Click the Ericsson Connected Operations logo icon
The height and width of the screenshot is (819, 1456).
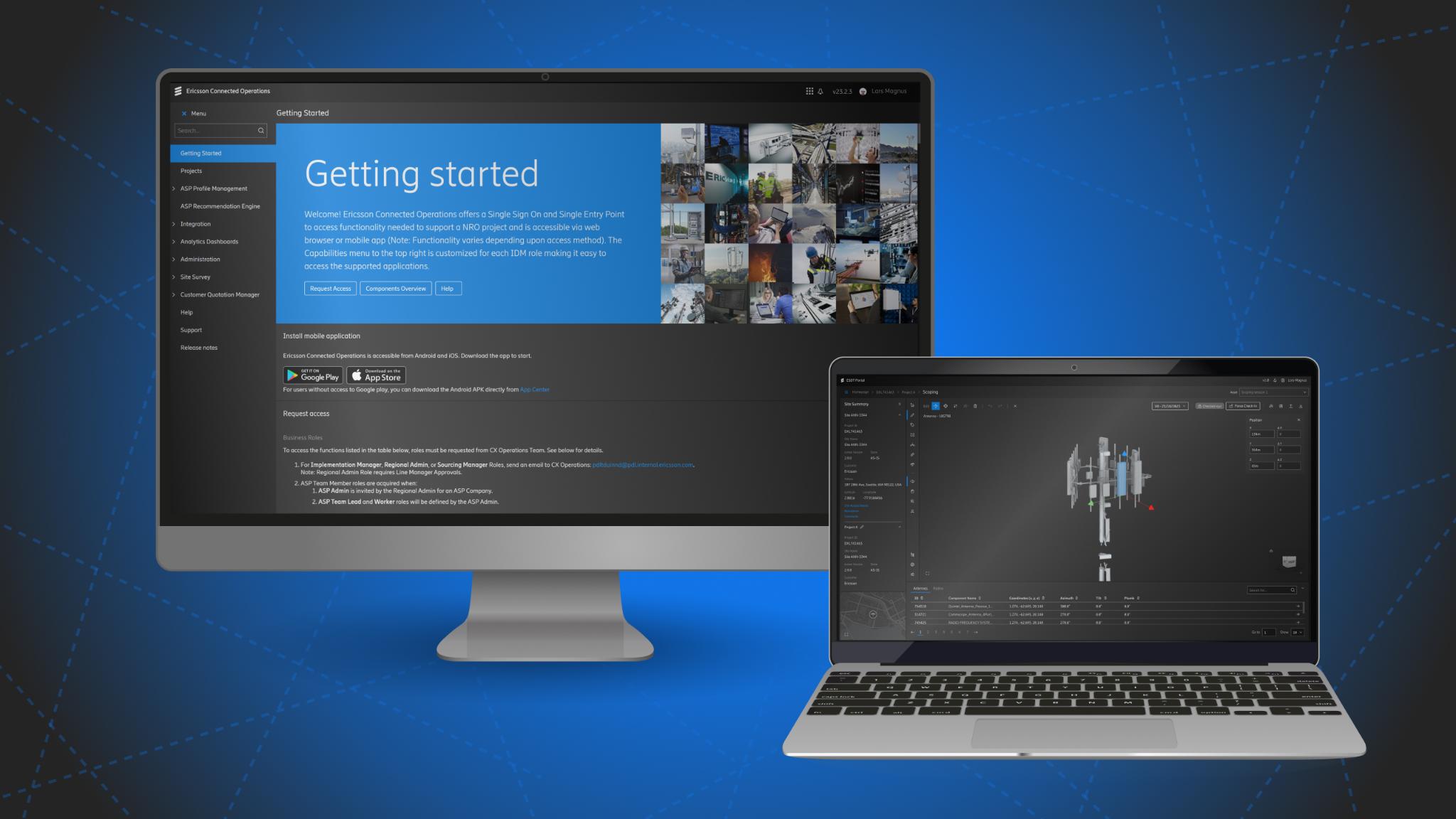point(178,91)
